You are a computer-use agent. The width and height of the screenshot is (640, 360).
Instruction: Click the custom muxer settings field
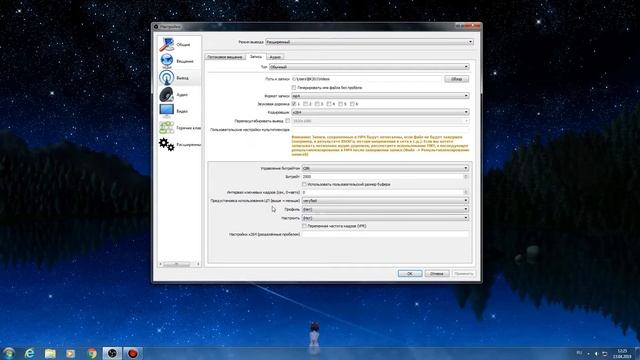380,130
